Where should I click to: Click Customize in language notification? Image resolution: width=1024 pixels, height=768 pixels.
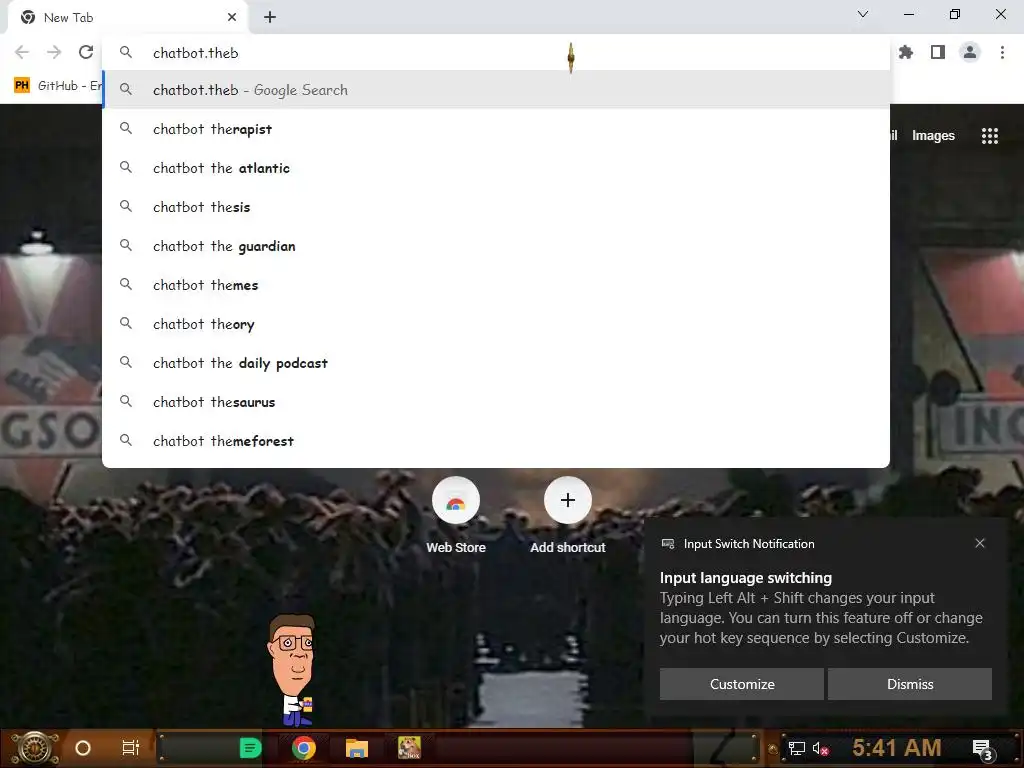coord(742,684)
